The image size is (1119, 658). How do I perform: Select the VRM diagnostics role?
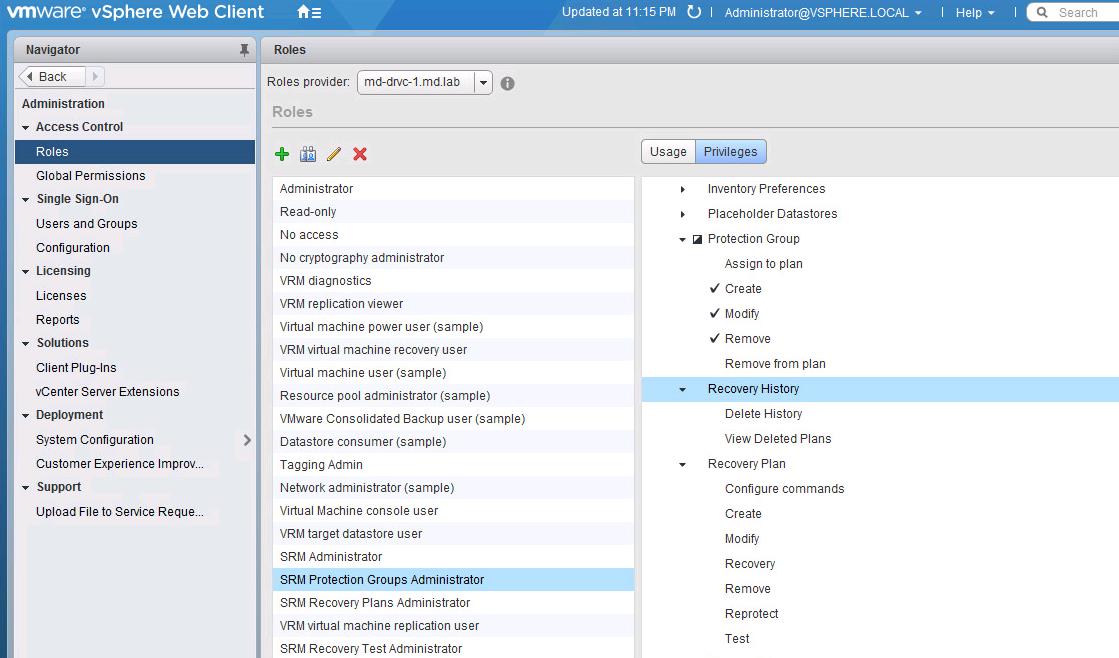[x=453, y=280]
